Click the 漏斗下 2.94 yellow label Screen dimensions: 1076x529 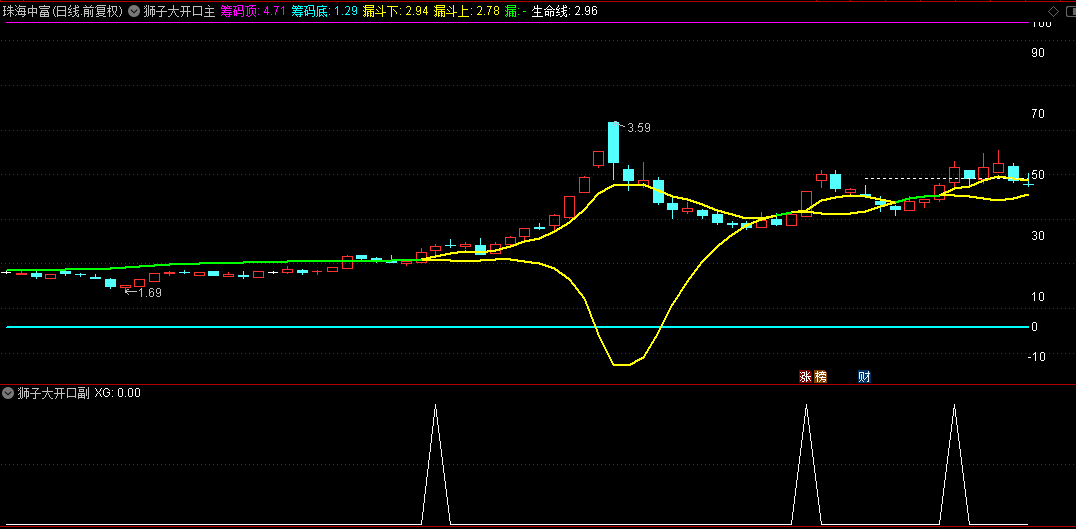(x=395, y=12)
